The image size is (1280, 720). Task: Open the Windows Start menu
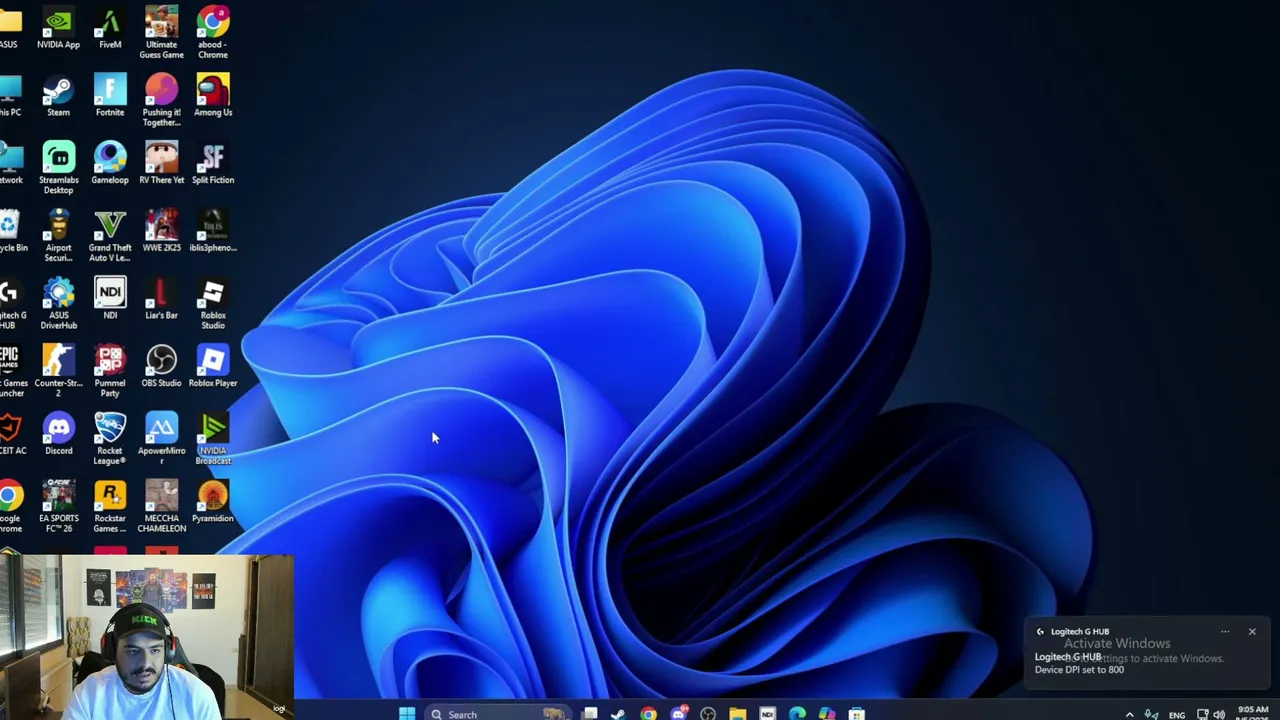pos(406,713)
